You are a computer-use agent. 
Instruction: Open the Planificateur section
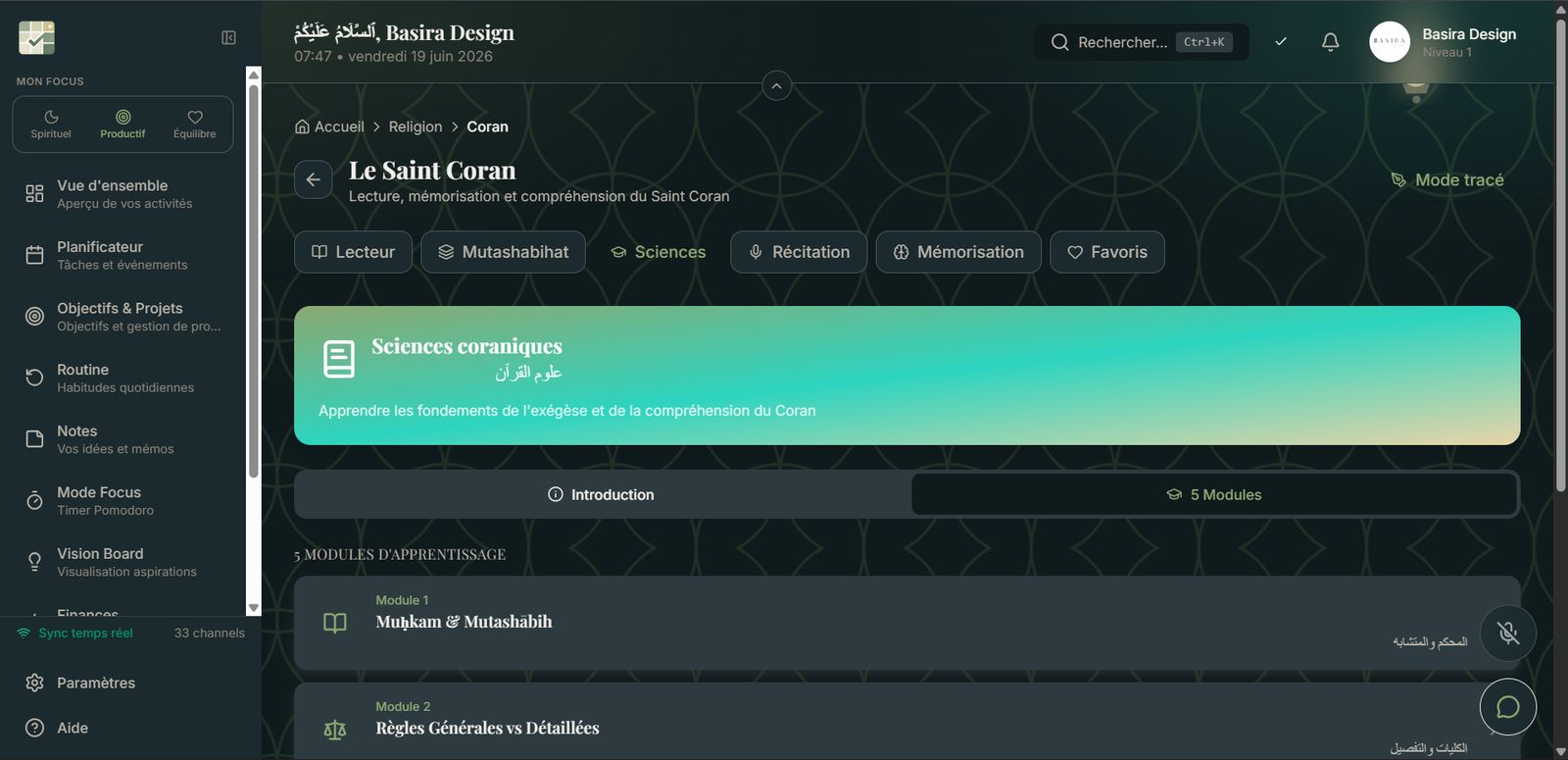click(x=123, y=255)
